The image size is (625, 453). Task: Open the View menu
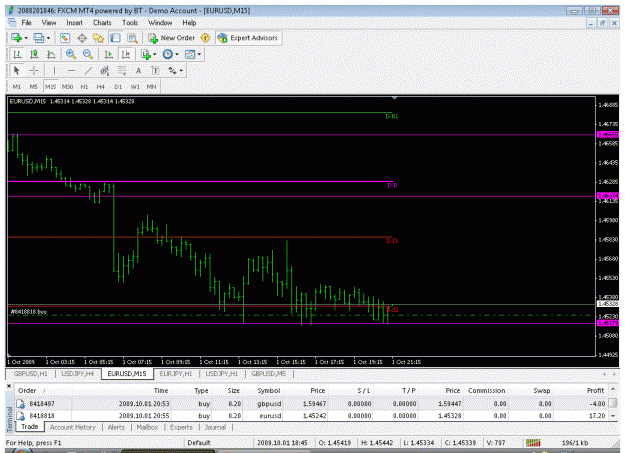pos(49,23)
